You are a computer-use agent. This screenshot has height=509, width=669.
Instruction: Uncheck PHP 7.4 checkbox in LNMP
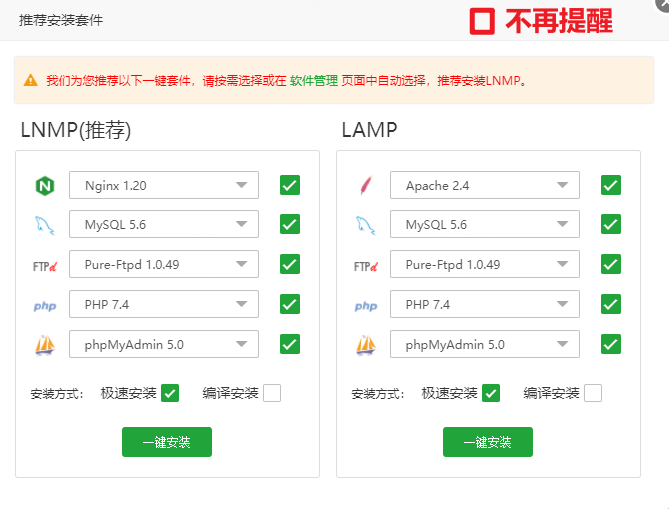290,304
